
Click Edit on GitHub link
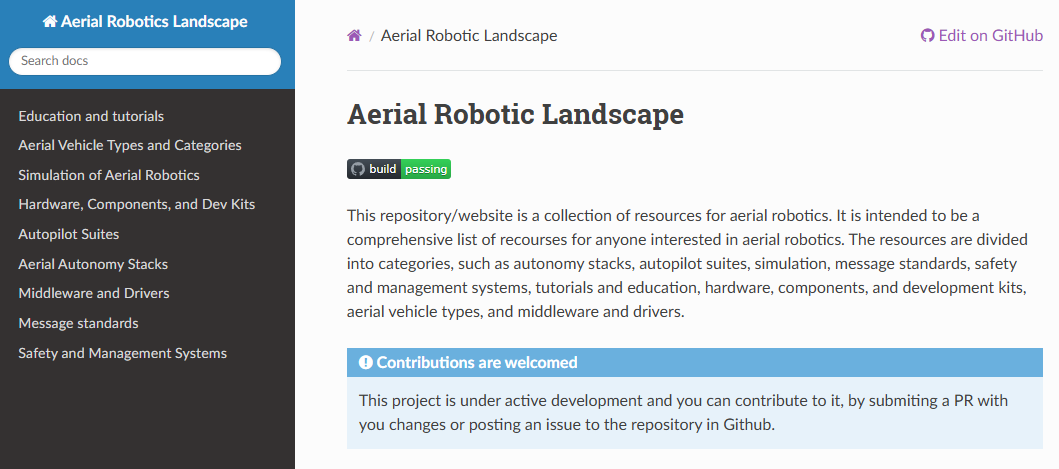pos(982,36)
